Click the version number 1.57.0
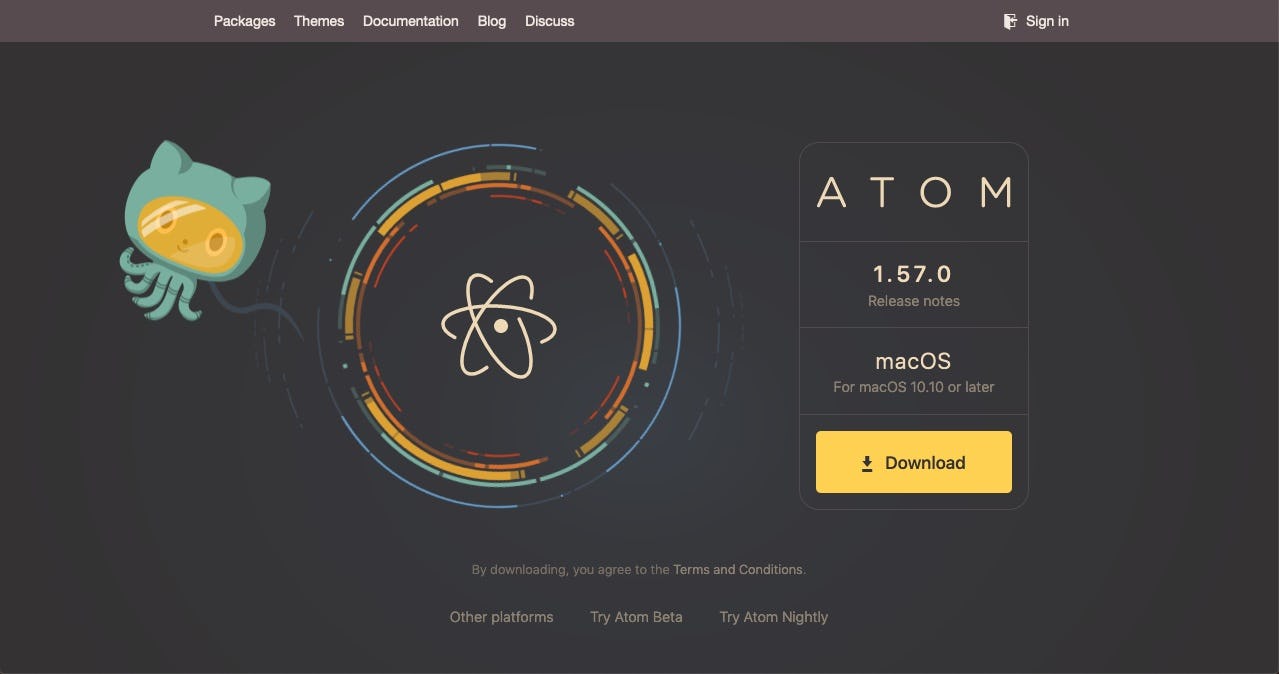Image resolution: width=1279 pixels, height=674 pixels. point(913,273)
